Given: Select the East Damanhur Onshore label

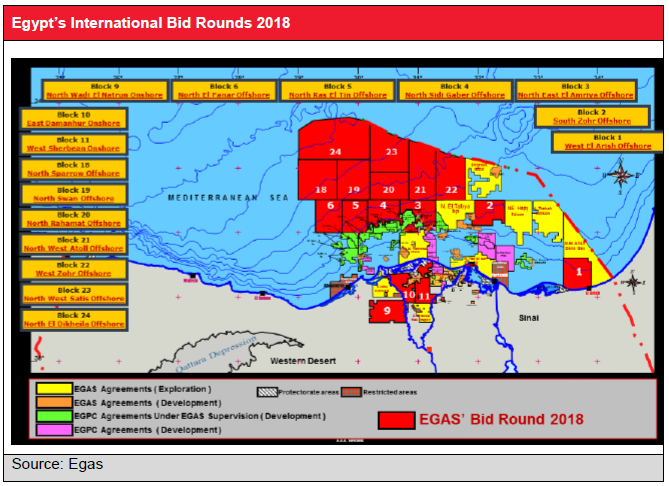Looking at the screenshot, I should click(74, 122).
